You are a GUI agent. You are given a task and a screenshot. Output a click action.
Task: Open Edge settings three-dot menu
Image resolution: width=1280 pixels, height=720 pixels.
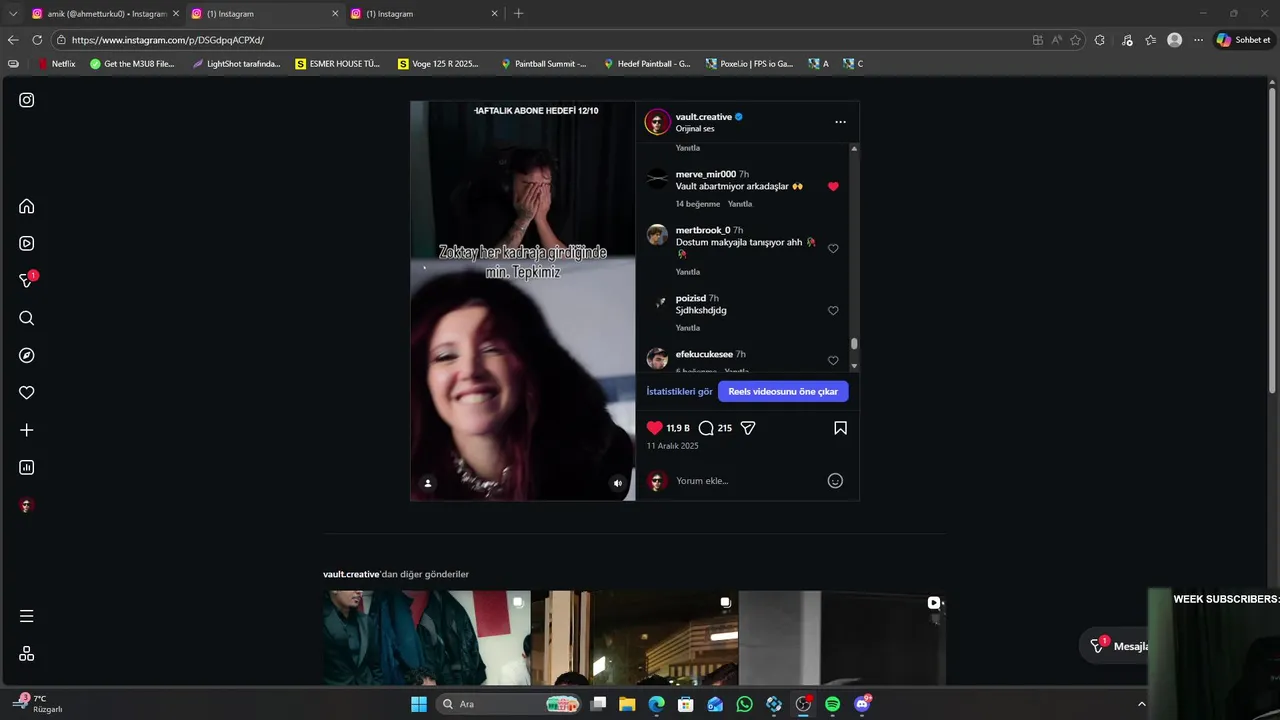1198,40
